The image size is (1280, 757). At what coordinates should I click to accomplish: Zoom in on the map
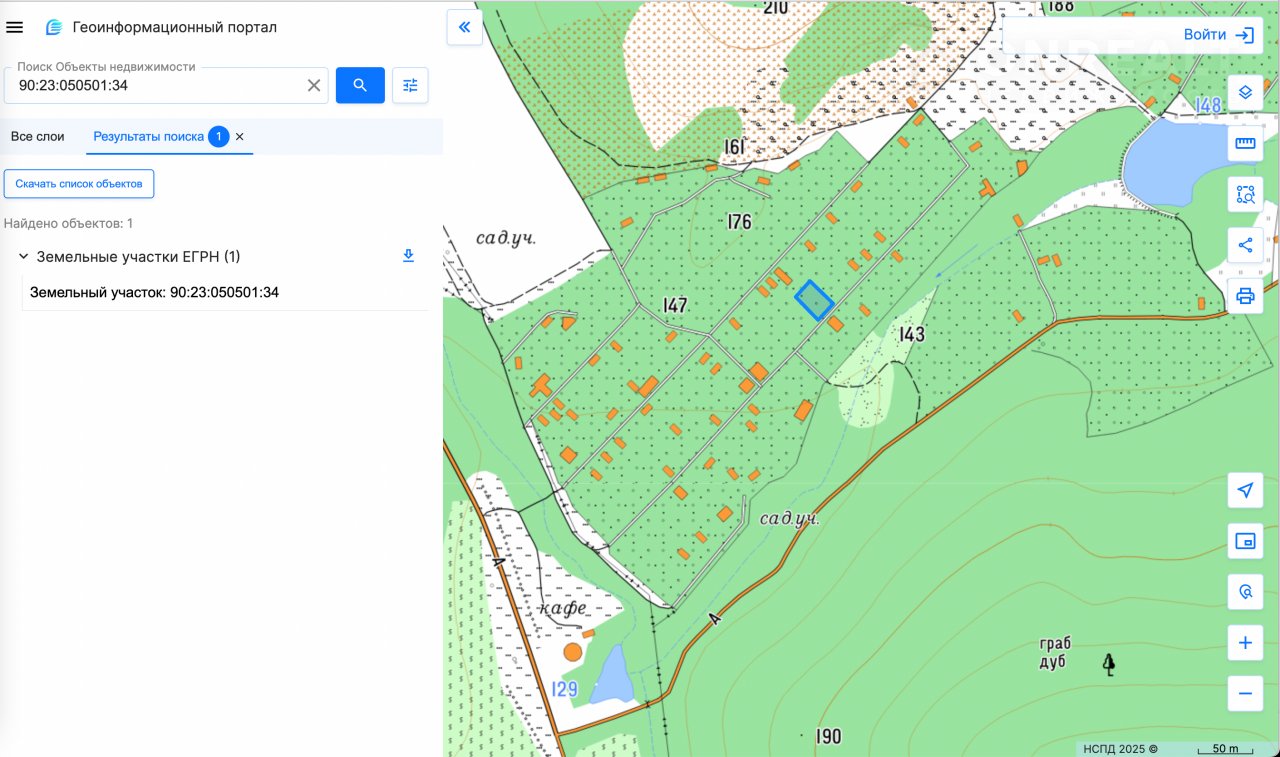[1245, 643]
